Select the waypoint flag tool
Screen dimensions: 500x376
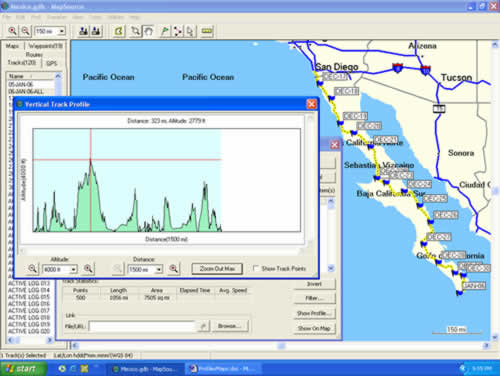point(164,31)
